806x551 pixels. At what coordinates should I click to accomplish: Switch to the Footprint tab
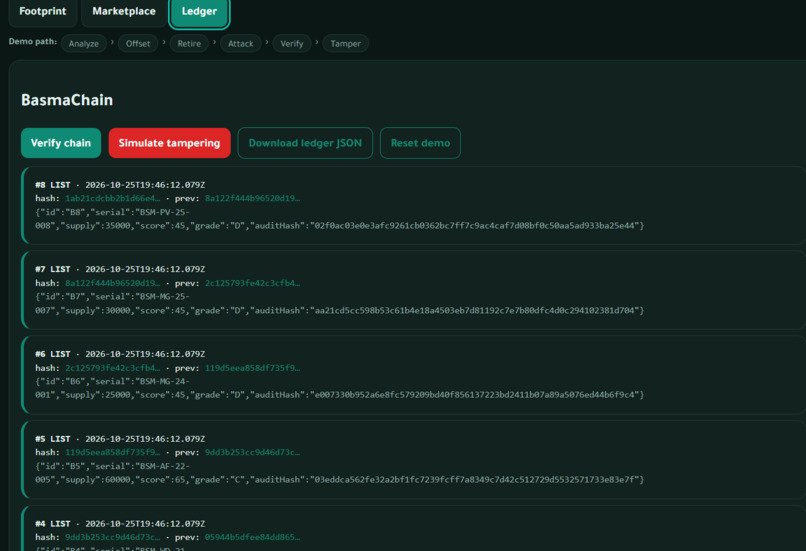coord(43,11)
